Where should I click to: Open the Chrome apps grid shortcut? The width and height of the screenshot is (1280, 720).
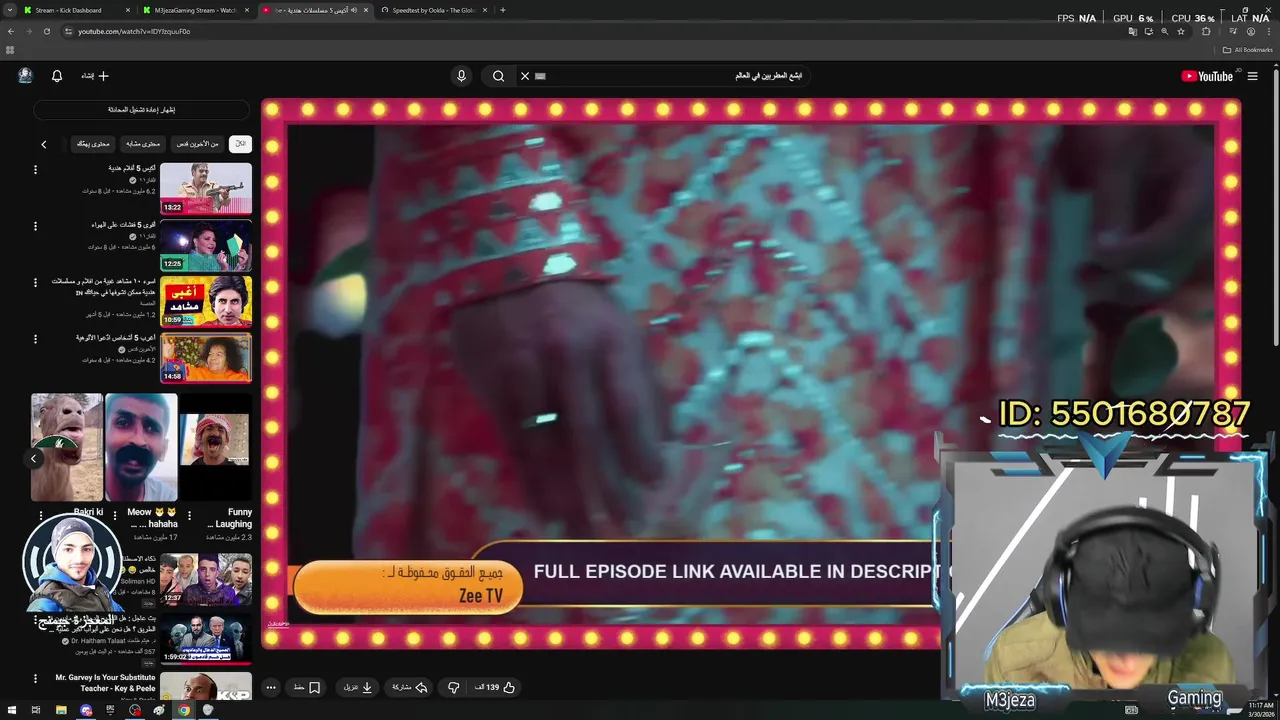pyautogui.click(x=11, y=50)
